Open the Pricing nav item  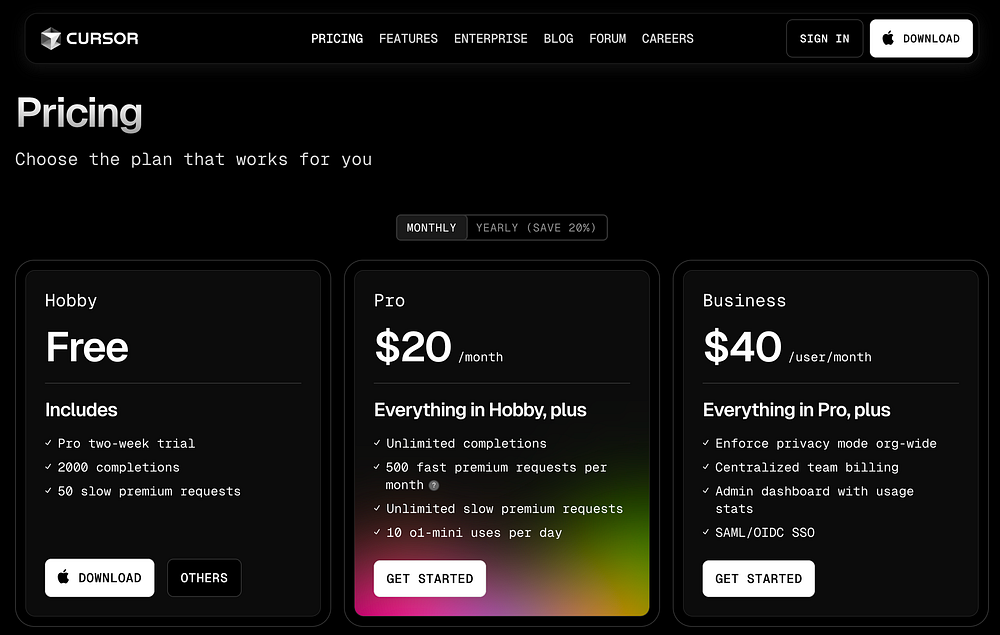[x=337, y=39]
